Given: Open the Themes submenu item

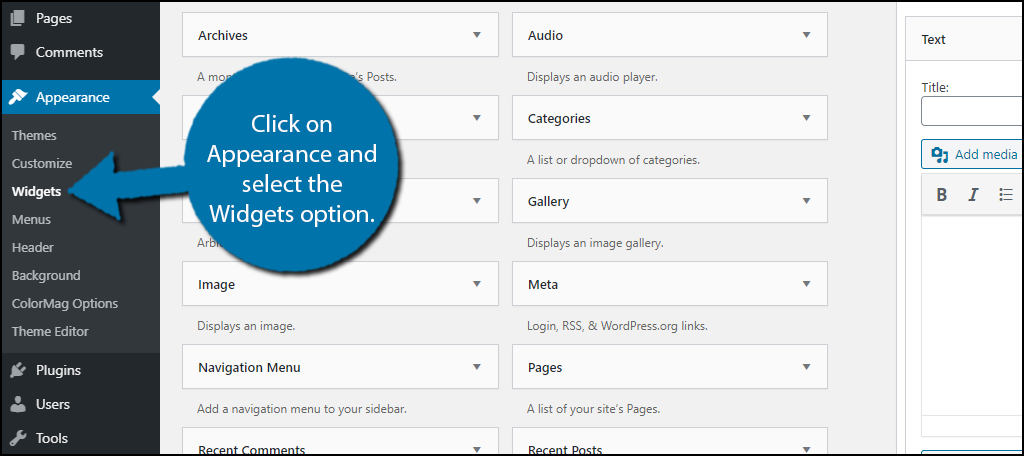Looking at the screenshot, I should coord(34,136).
